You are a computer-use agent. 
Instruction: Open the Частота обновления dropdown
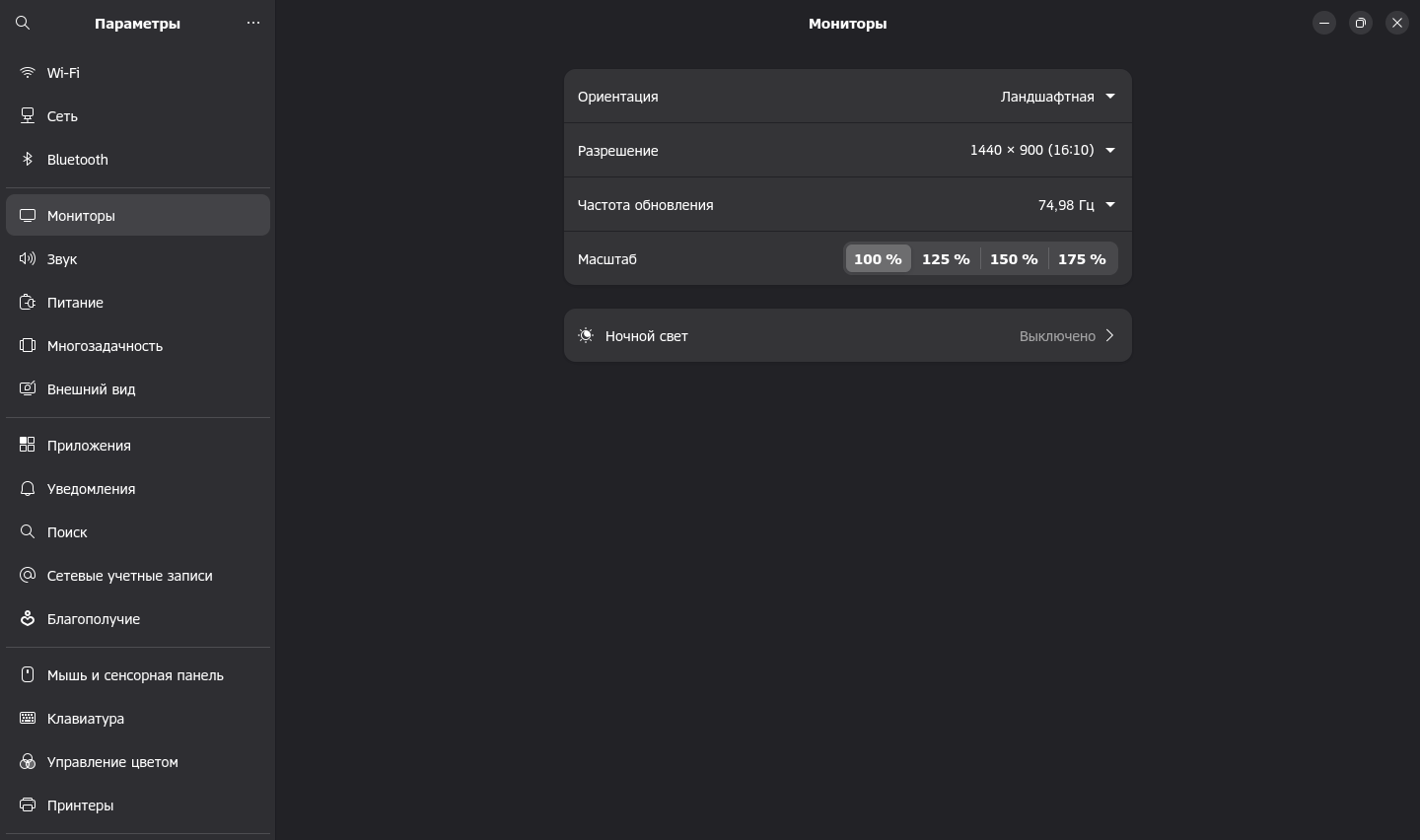tap(1076, 205)
